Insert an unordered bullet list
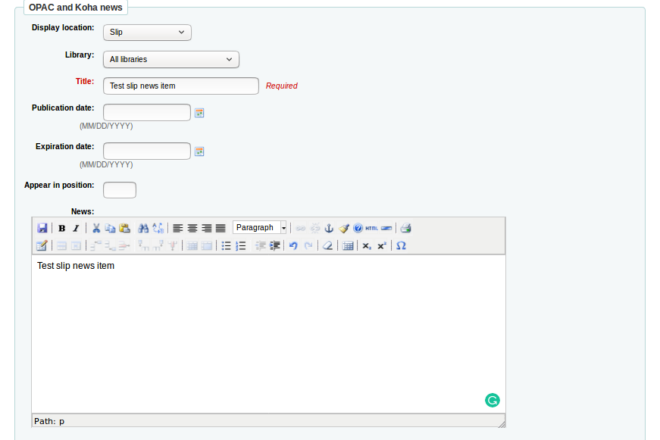This screenshot has width=660, height=440. coord(226,245)
